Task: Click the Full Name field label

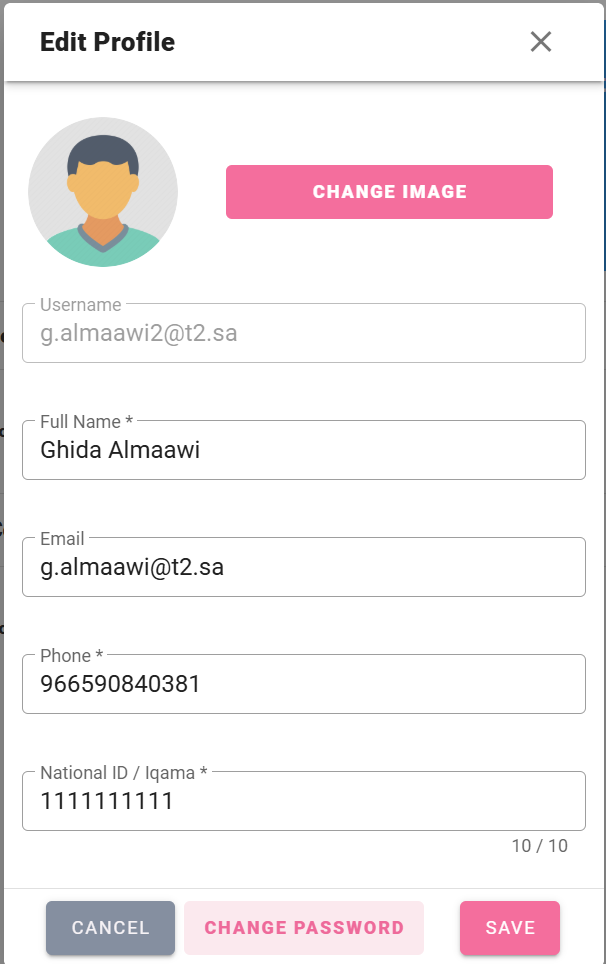Action: (81, 422)
